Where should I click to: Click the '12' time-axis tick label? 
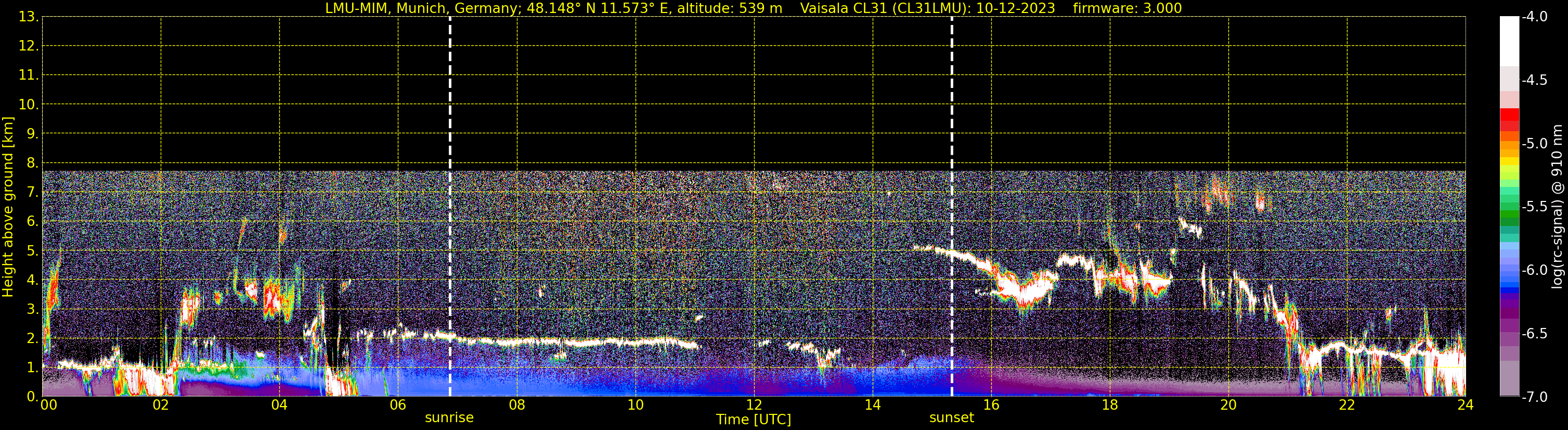(x=754, y=405)
